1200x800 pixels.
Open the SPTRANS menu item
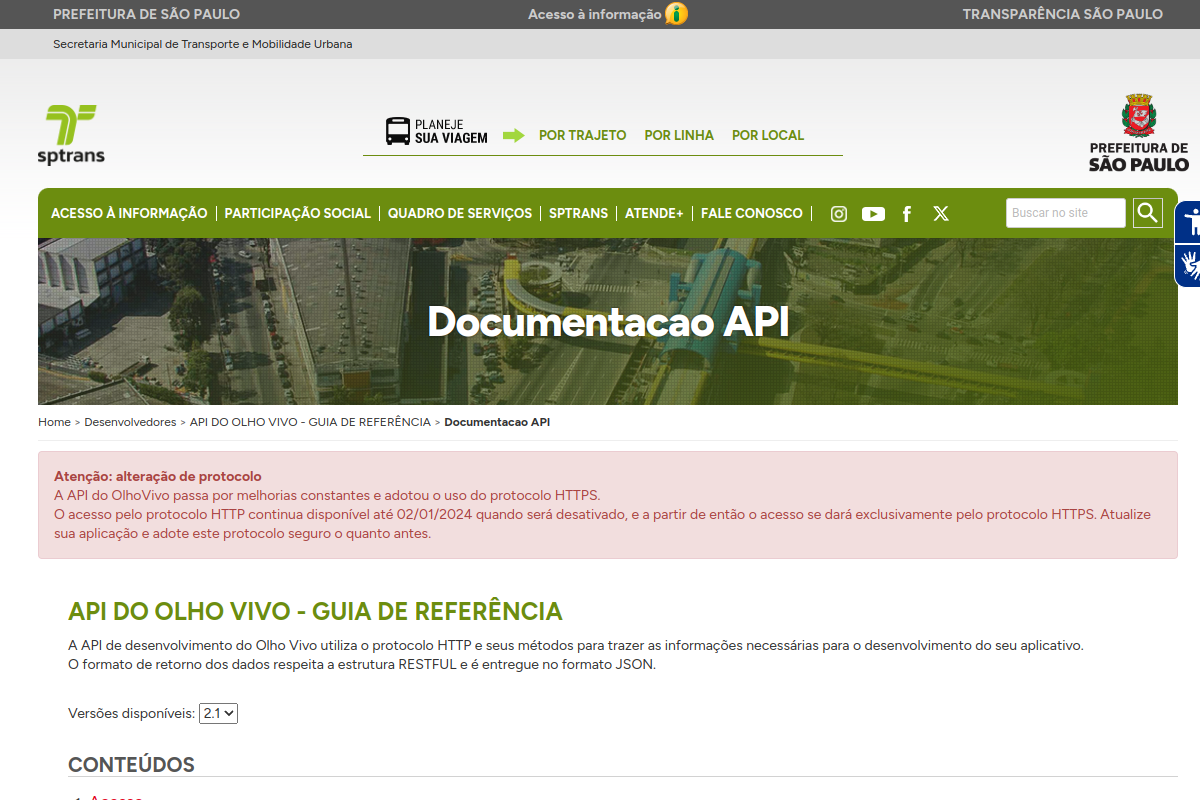(578, 213)
